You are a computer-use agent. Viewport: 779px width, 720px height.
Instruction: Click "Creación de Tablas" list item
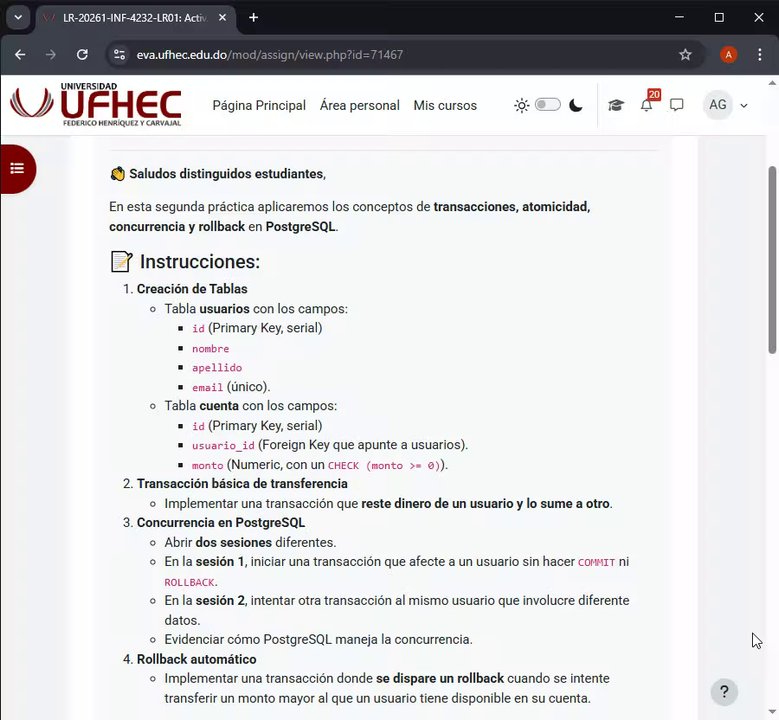tap(192, 289)
